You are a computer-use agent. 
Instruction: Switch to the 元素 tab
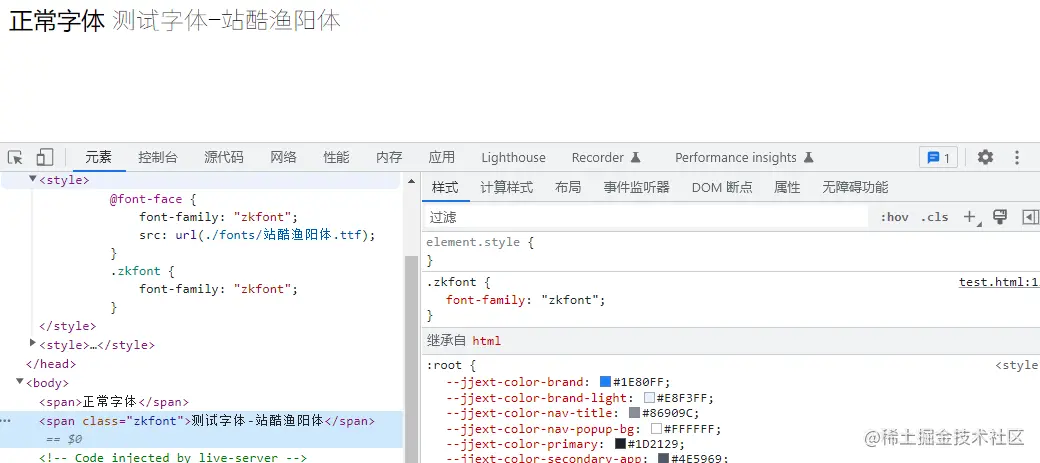click(98, 157)
